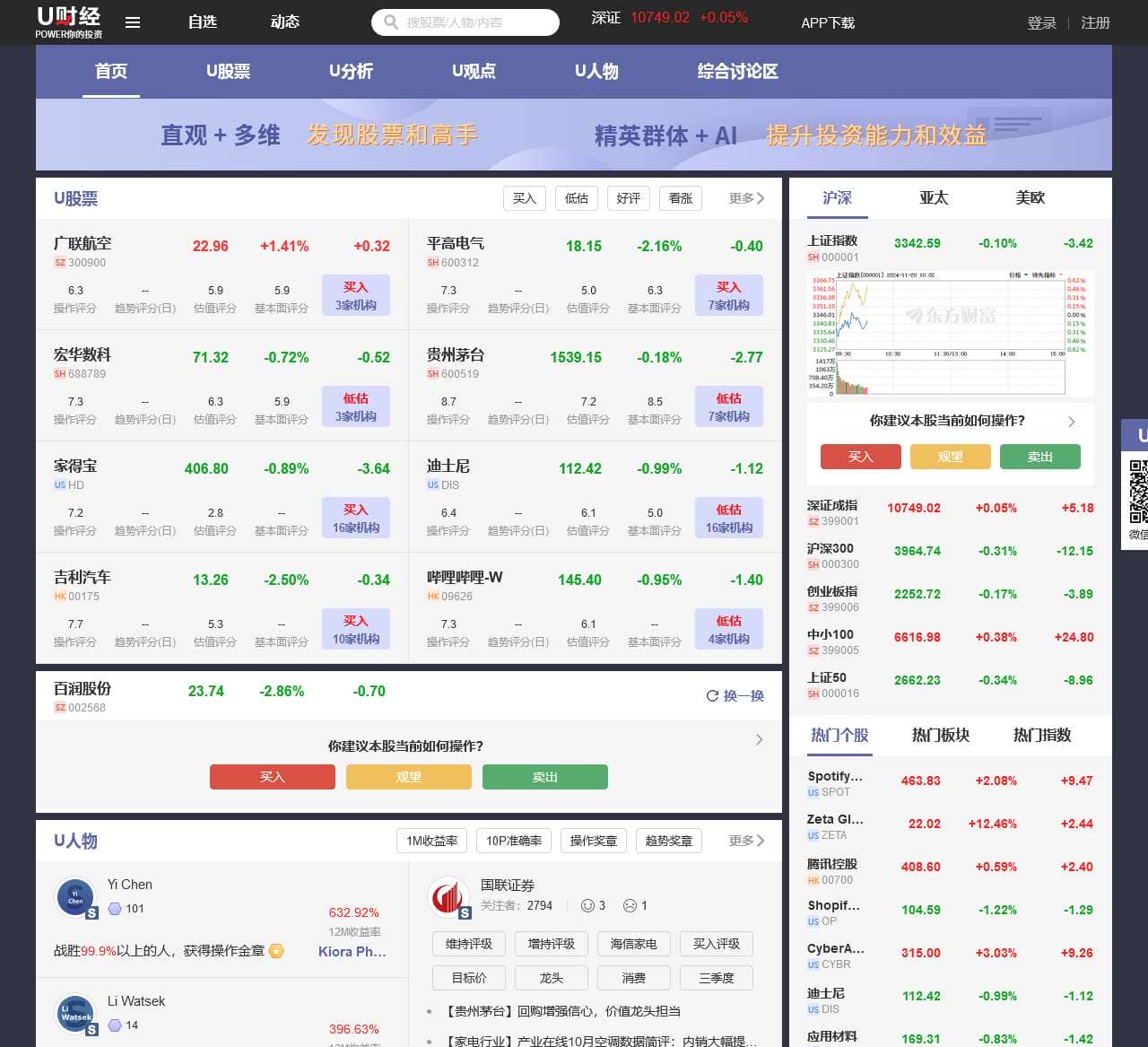This screenshot has height=1047, width=1148.
Task: Switch to the 热门板块 tab
Action: [941, 735]
